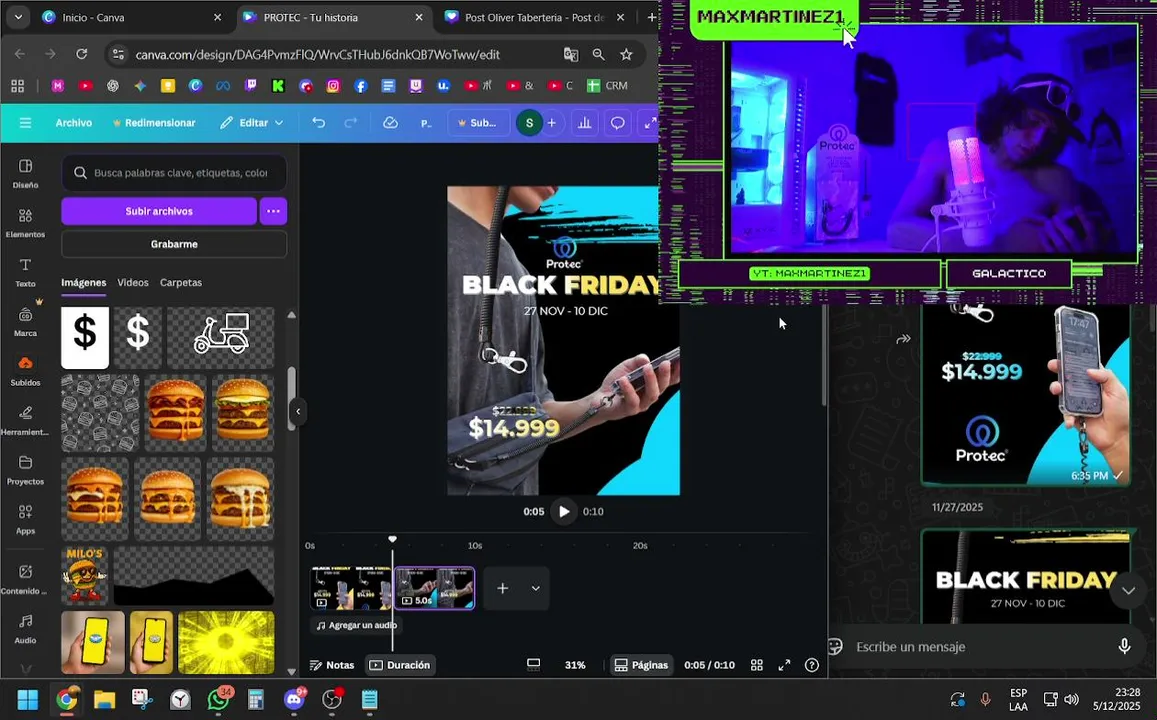1157x720 pixels.
Task: Switch to the Carpetas tab
Action: [181, 283]
